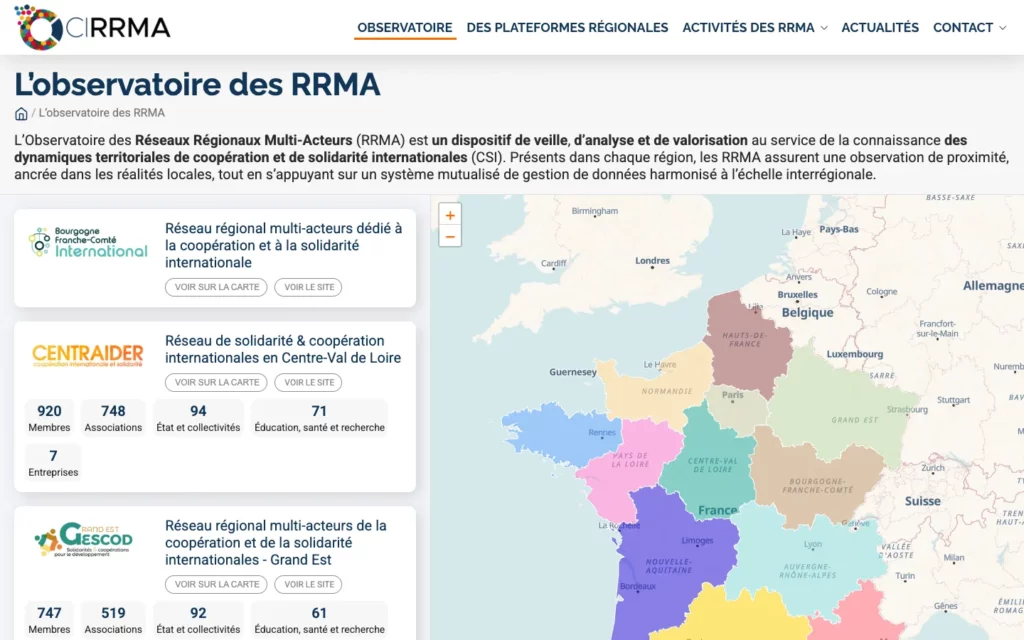Click the Londres label on the map
Viewport: 1024px width, 640px height.
pyautogui.click(x=652, y=261)
